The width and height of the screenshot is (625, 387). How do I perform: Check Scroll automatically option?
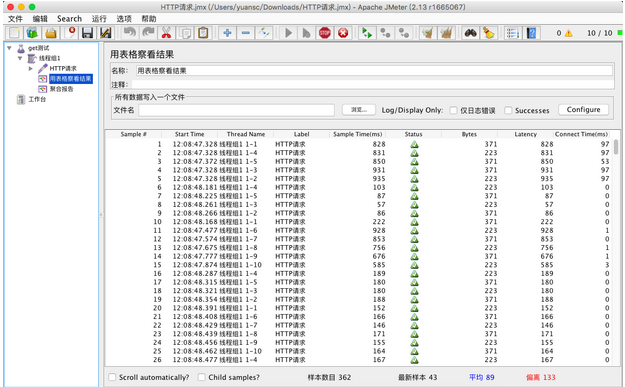point(112,377)
